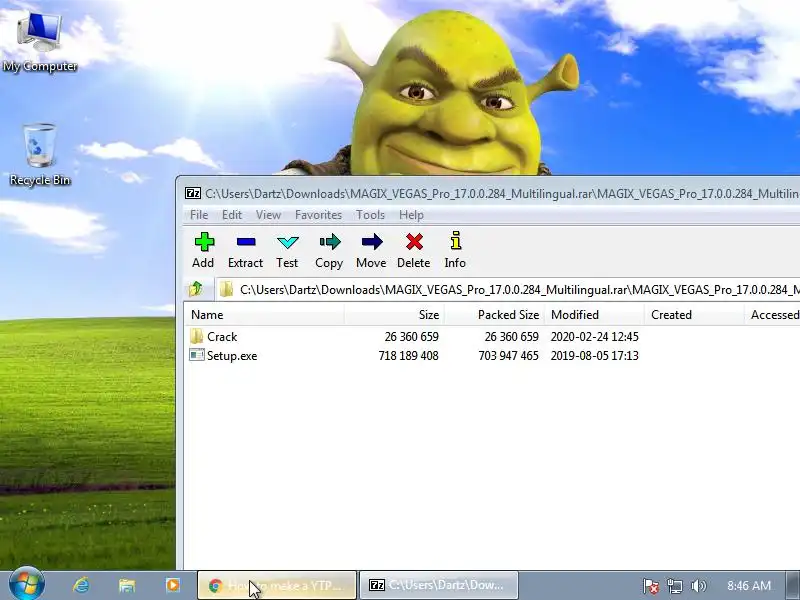
Task: Select the Recycle Bin desktop icon
Action: pyautogui.click(x=40, y=155)
